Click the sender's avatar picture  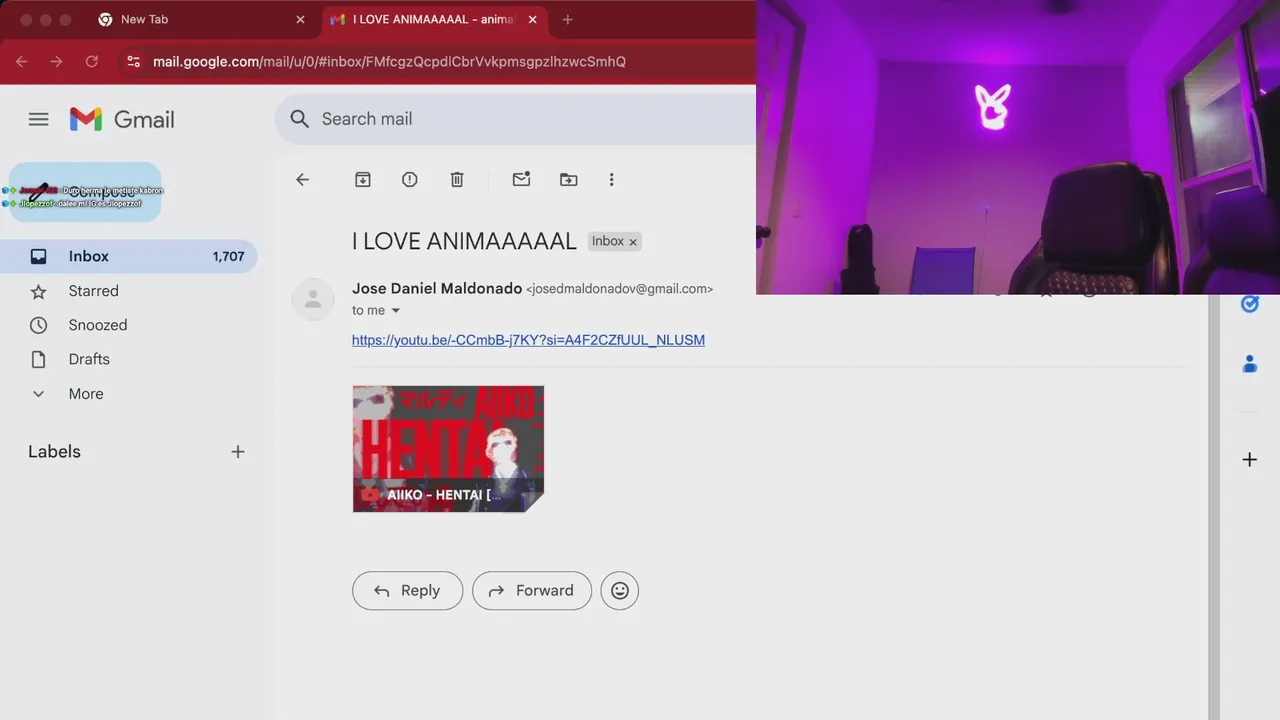(x=313, y=299)
